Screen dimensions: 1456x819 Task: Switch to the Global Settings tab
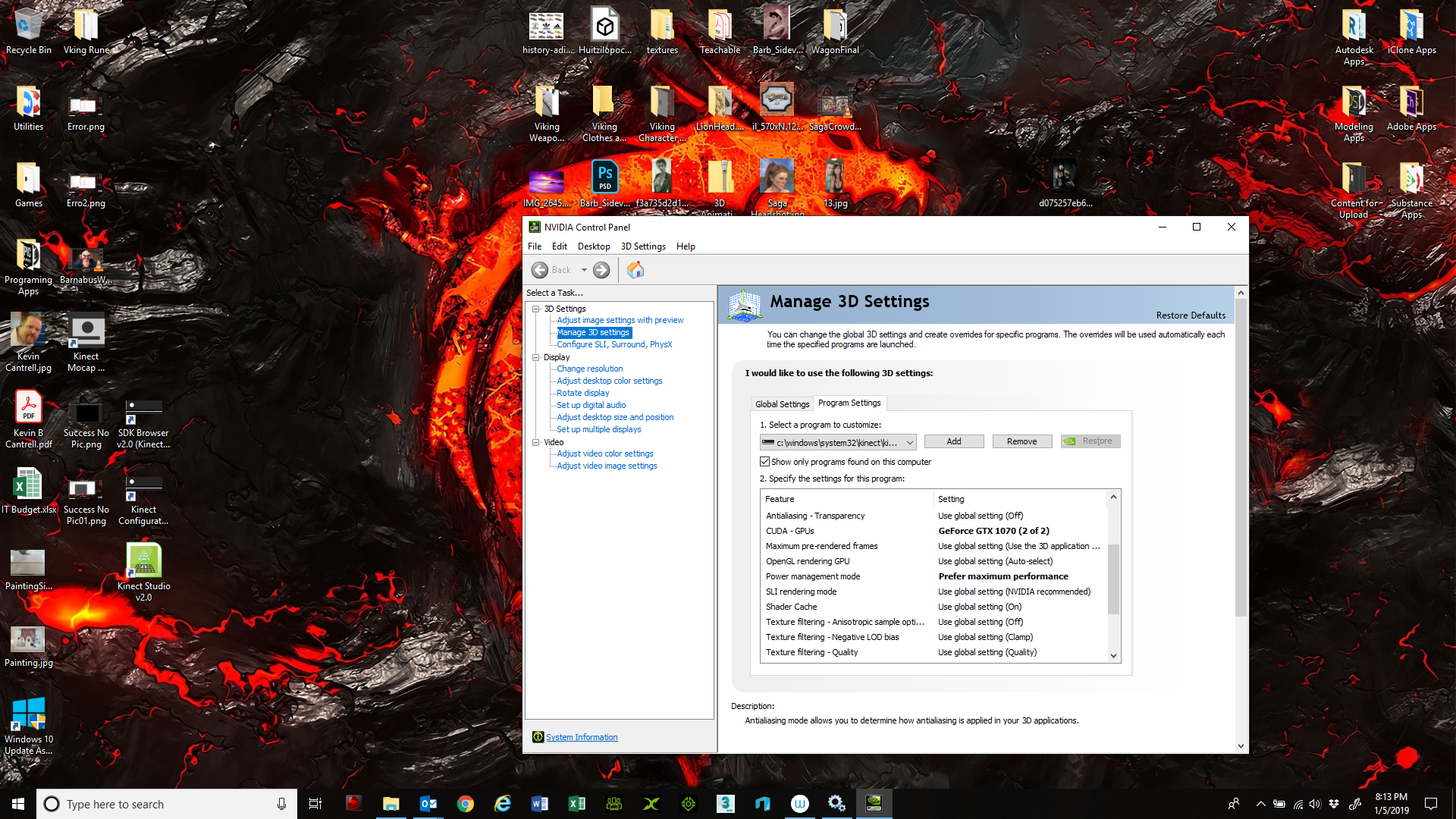782,404
